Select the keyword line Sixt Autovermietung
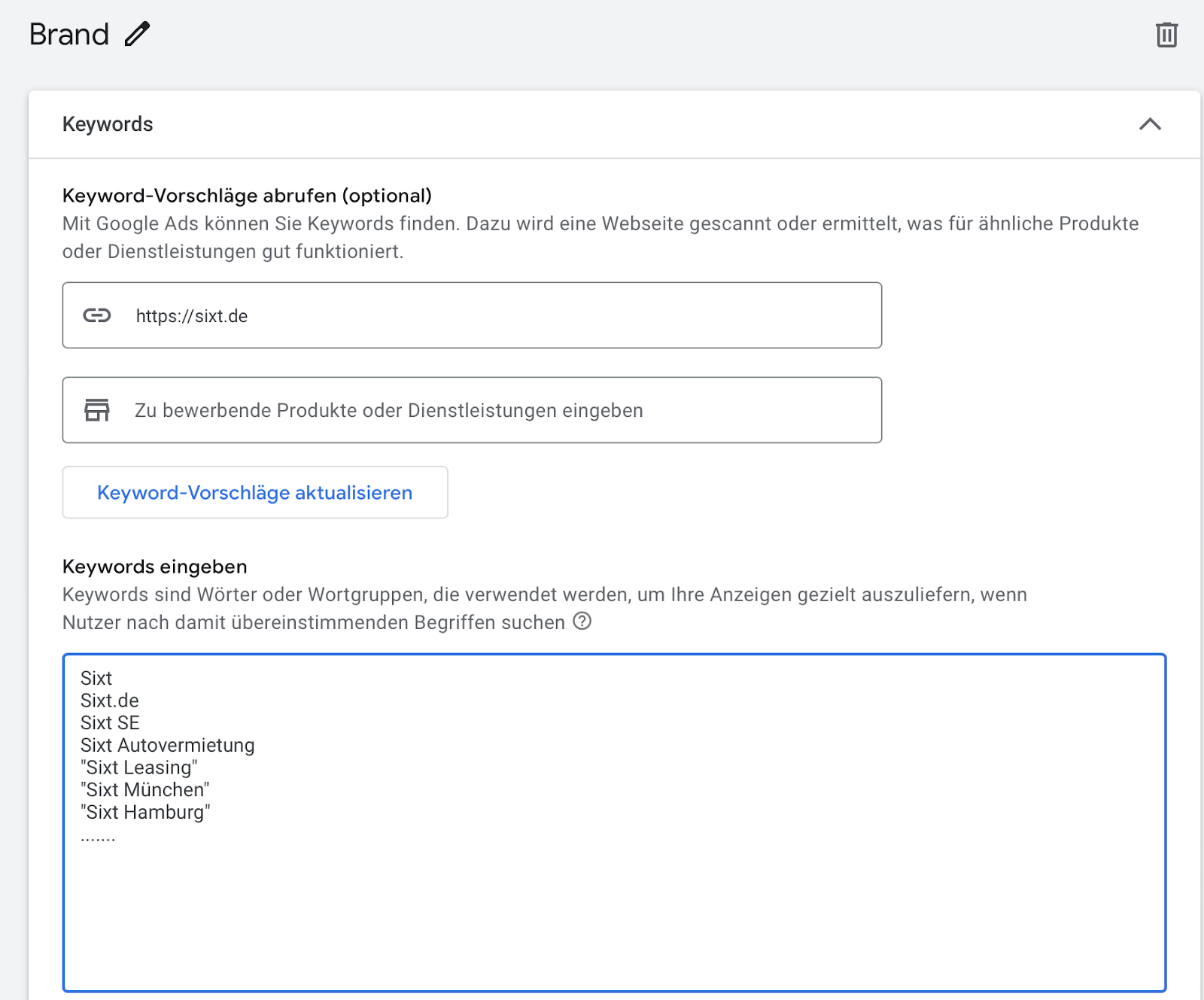This screenshot has height=1000, width=1204. [x=168, y=745]
